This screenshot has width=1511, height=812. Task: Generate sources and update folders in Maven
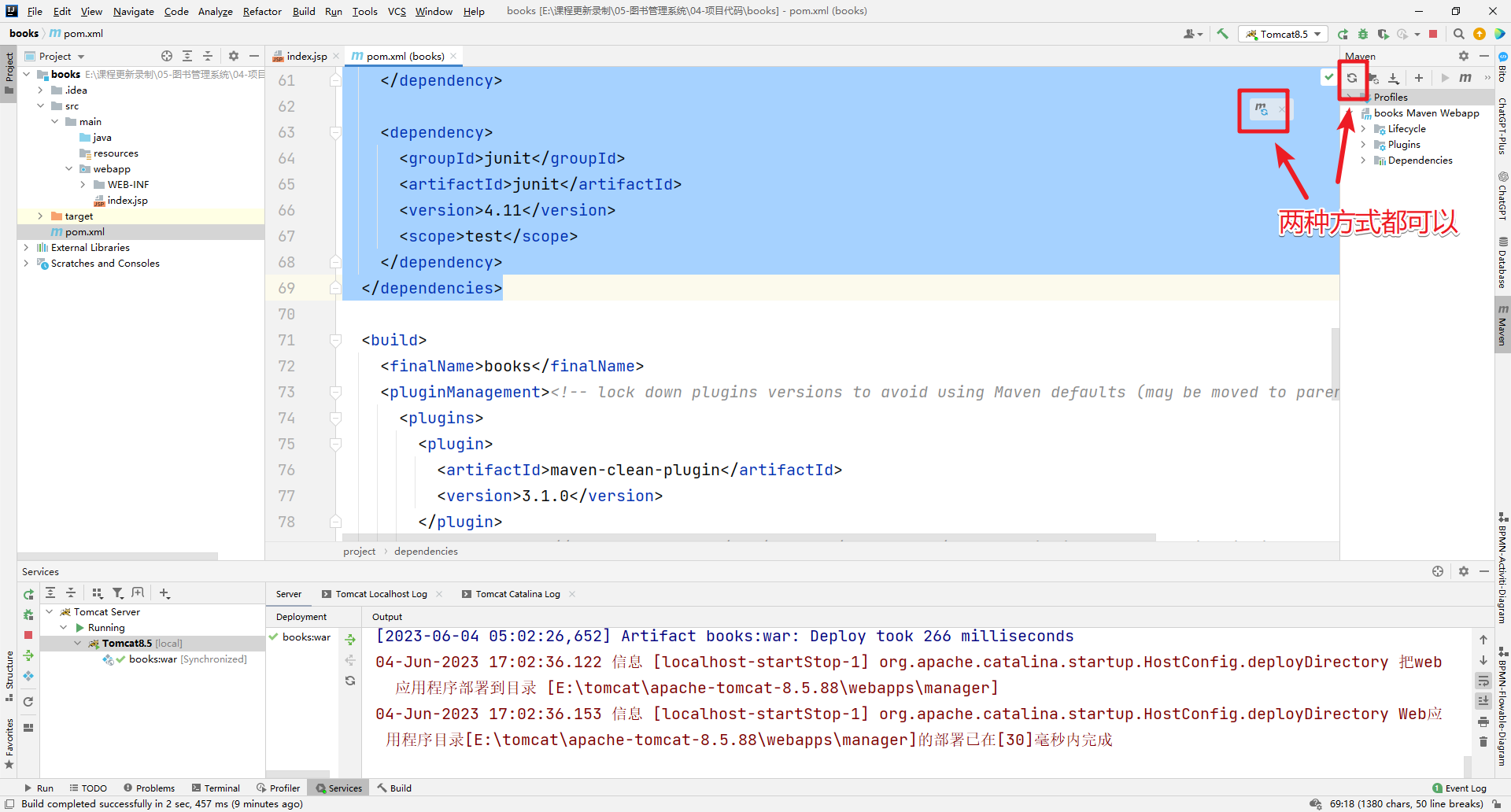(1373, 78)
